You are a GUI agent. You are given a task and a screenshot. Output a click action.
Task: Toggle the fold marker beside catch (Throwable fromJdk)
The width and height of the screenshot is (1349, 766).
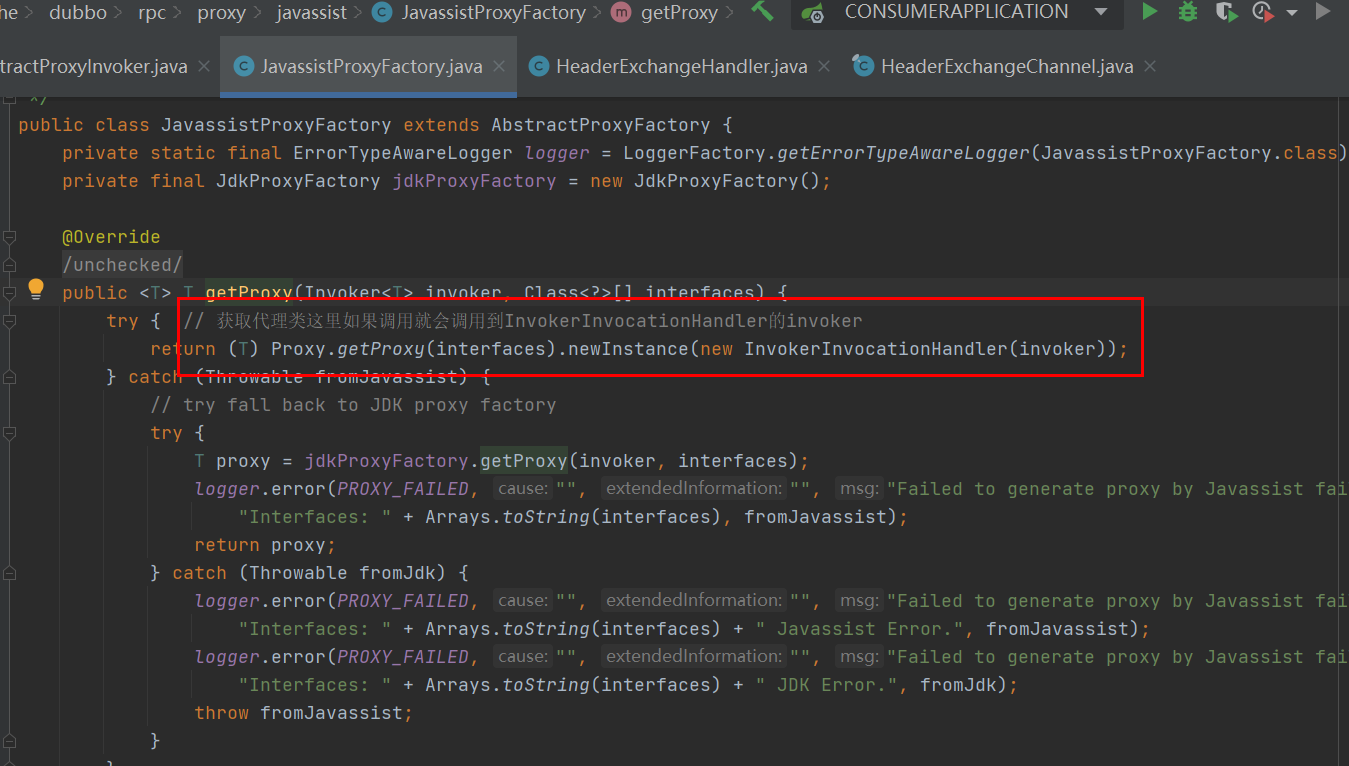[x=9, y=573]
